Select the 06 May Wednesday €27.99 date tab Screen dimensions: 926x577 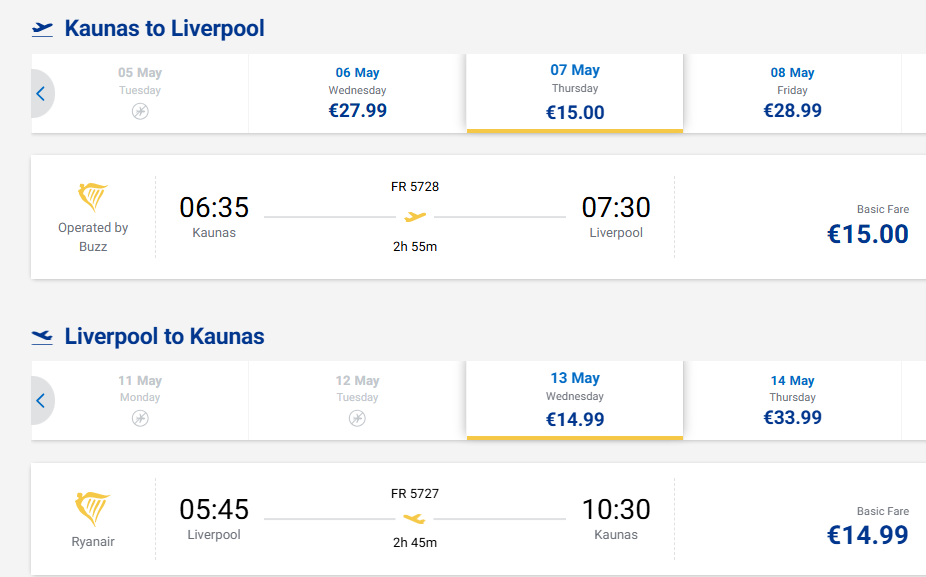[357, 93]
